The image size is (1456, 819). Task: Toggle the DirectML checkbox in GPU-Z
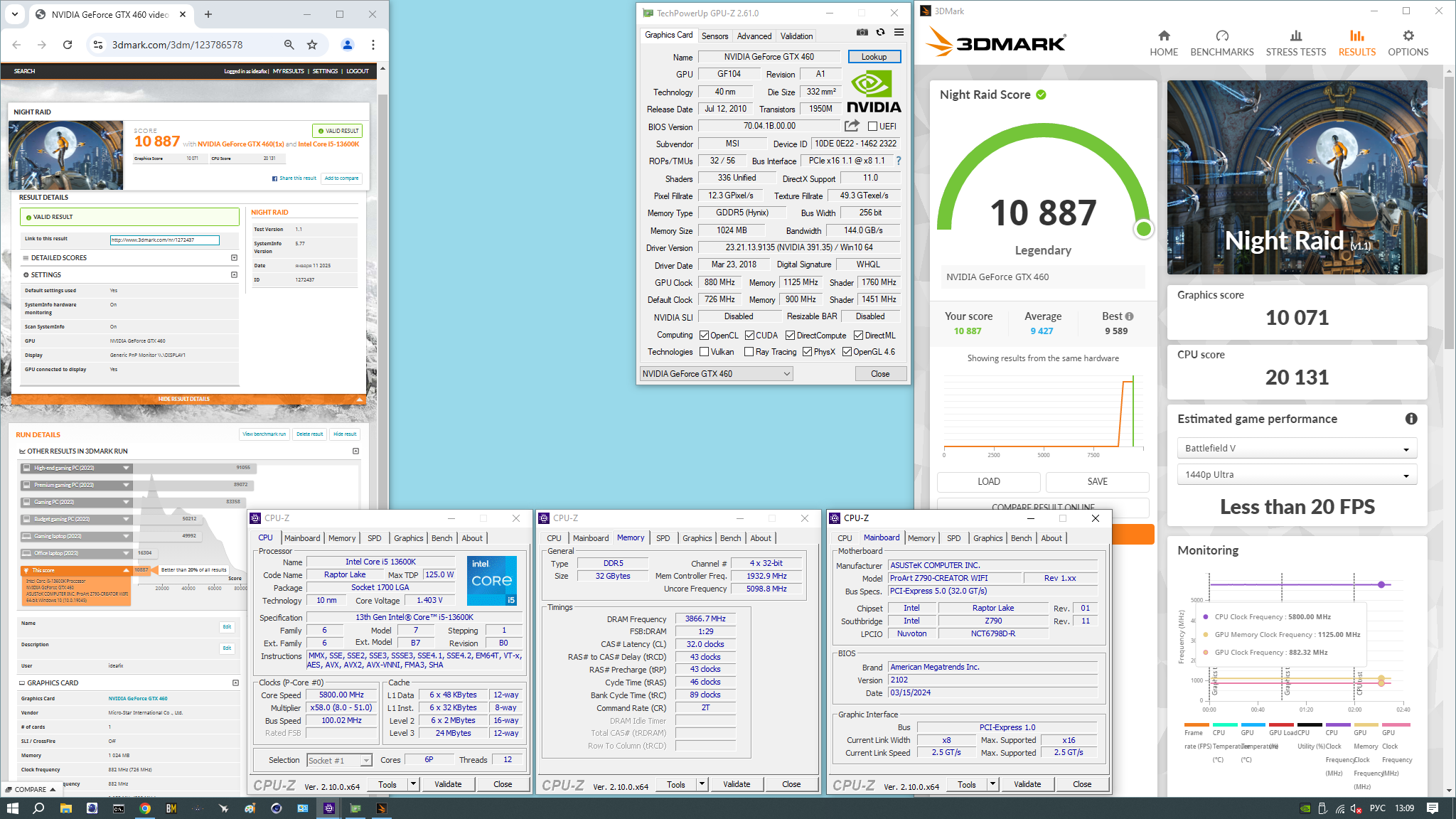coord(858,336)
